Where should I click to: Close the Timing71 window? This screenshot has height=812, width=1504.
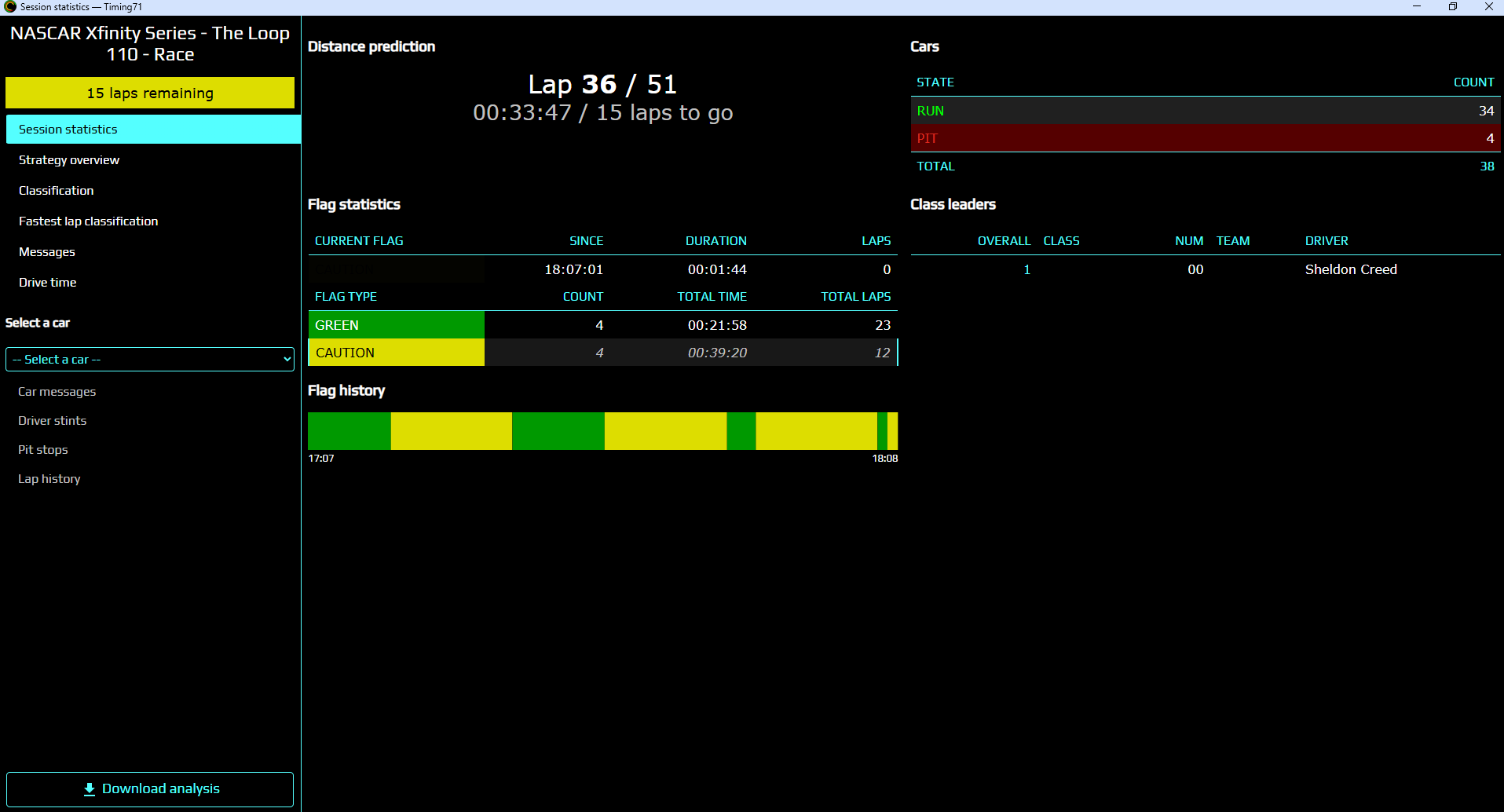1488,6
